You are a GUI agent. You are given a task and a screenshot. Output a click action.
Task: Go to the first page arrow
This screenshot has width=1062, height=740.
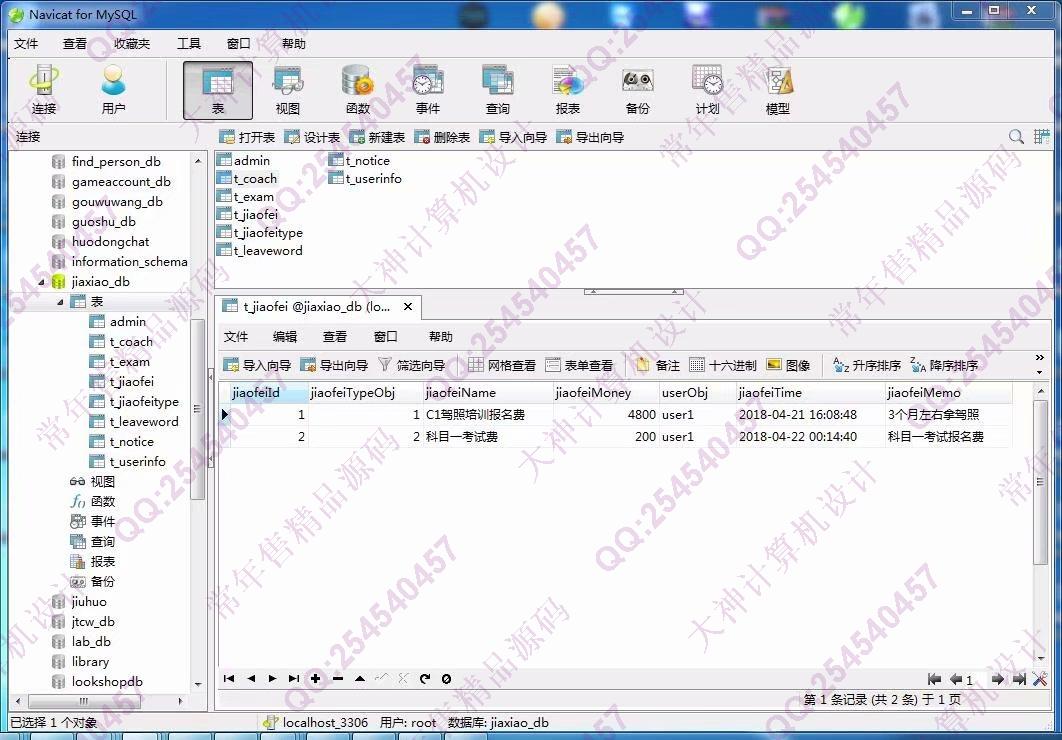click(935, 679)
